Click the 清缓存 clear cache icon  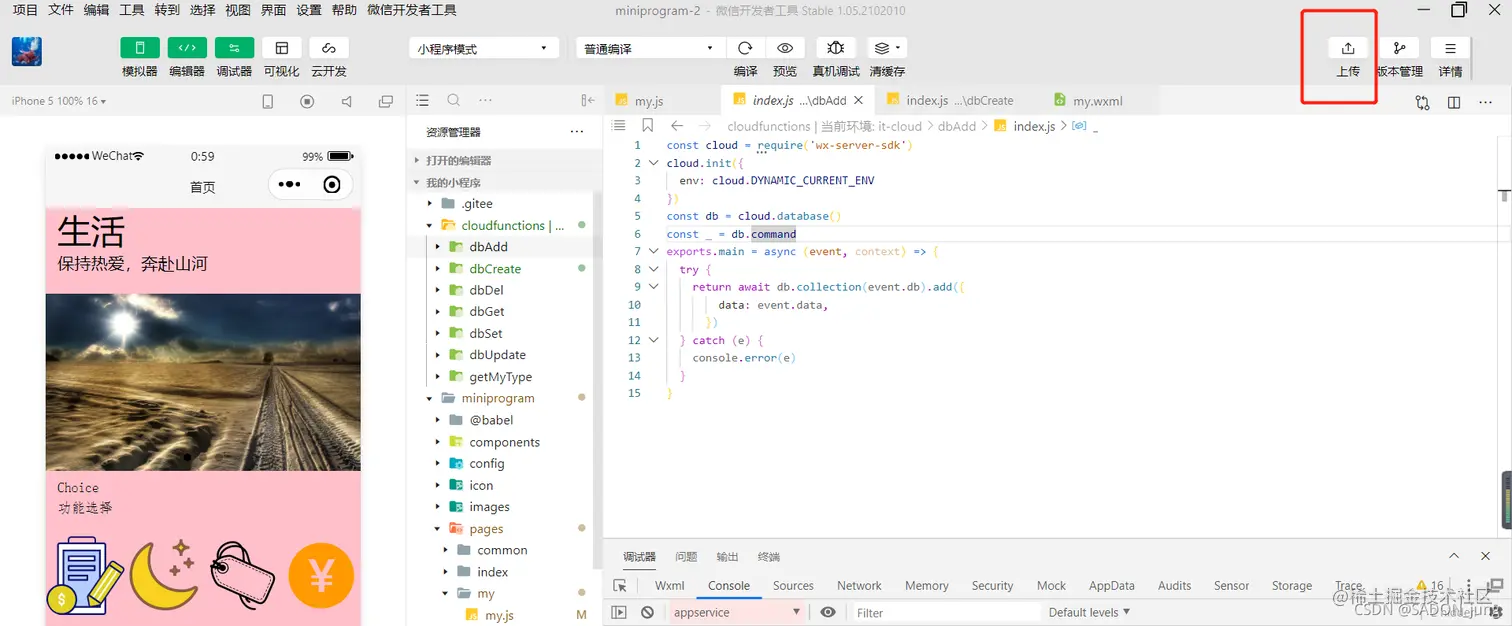886,48
